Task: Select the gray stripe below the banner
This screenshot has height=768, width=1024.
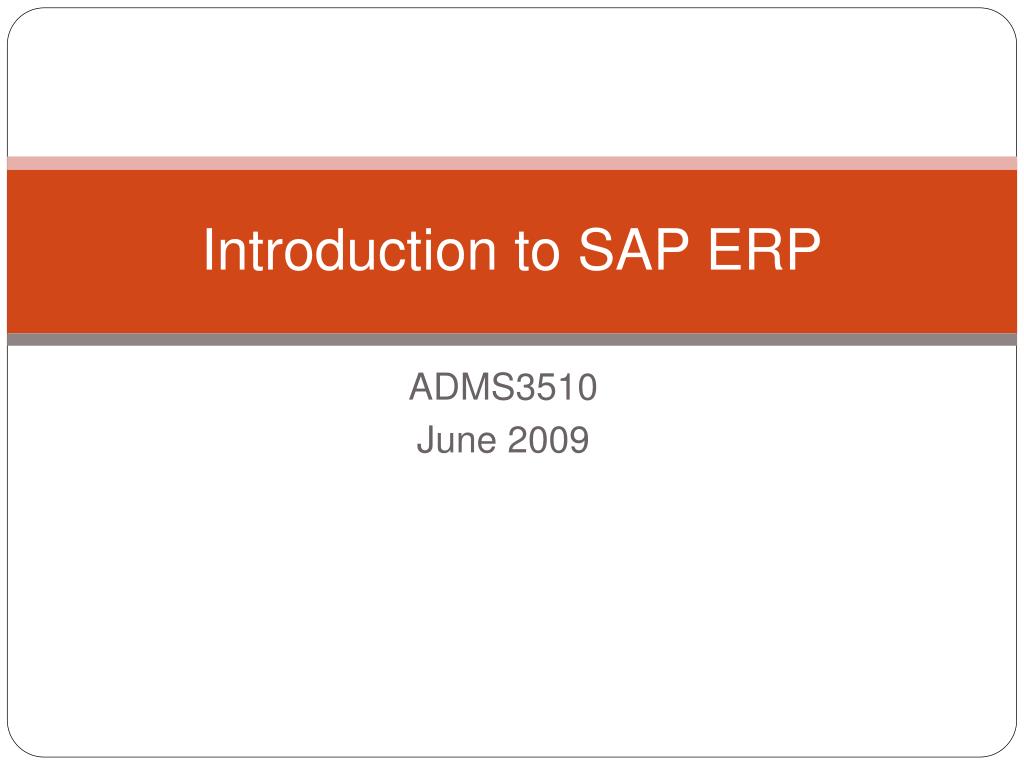Action: pyautogui.click(x=512, y=339)
